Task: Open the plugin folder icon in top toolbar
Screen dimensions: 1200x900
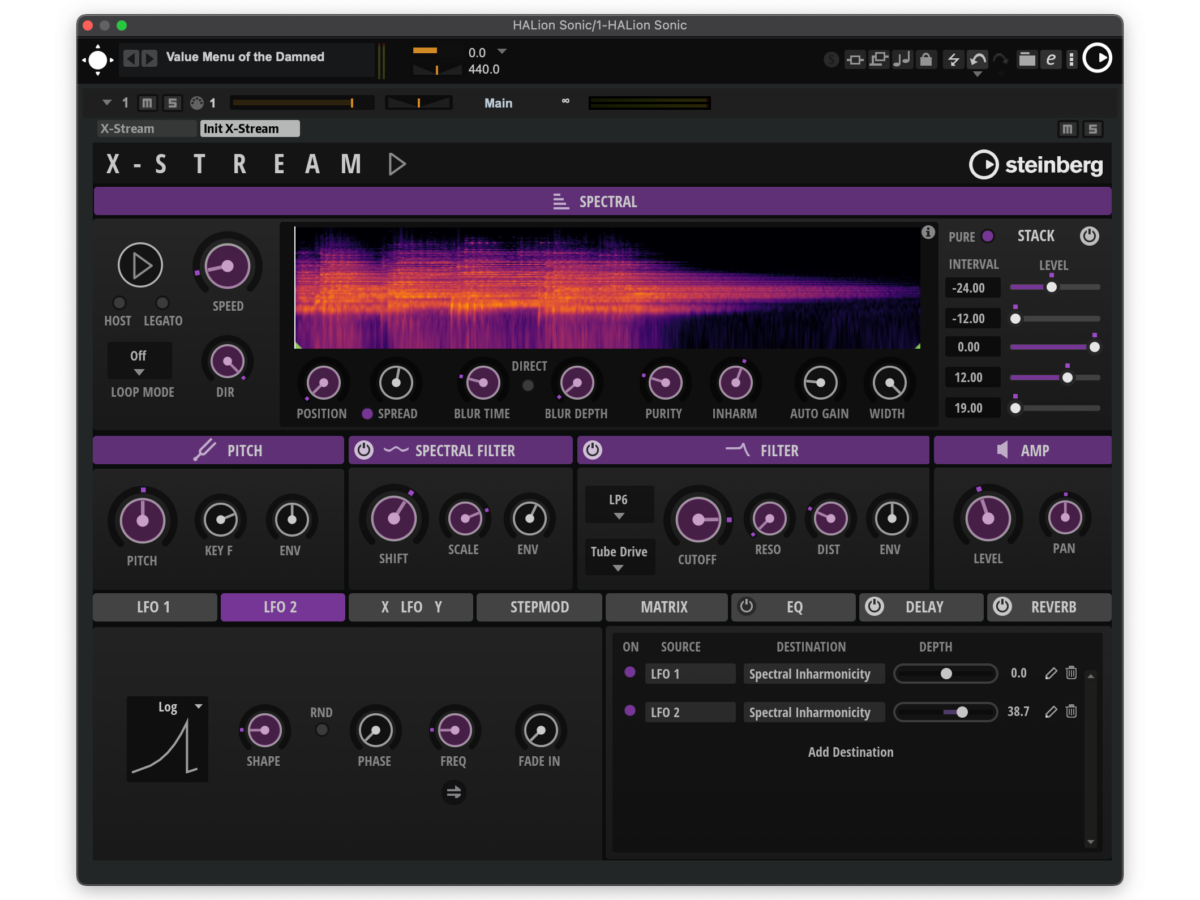Action: (1027, 59)
